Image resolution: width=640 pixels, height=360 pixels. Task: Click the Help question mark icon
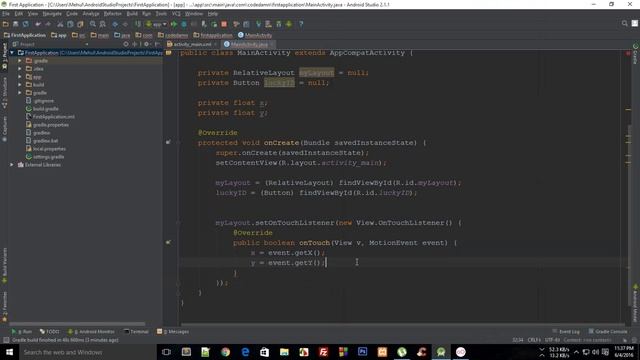tap(301, 24)
